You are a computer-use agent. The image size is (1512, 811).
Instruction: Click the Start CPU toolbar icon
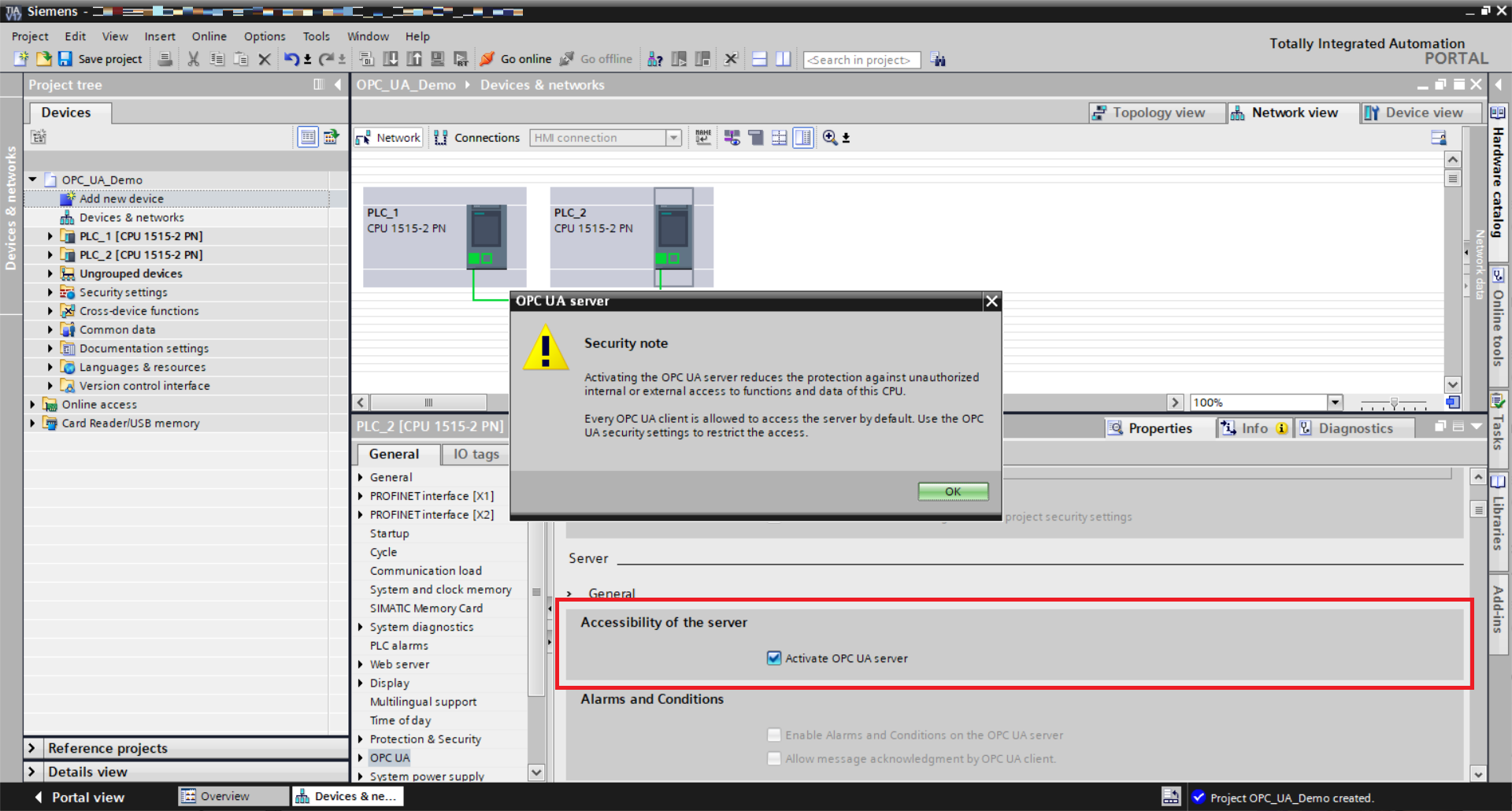point(679,59)
